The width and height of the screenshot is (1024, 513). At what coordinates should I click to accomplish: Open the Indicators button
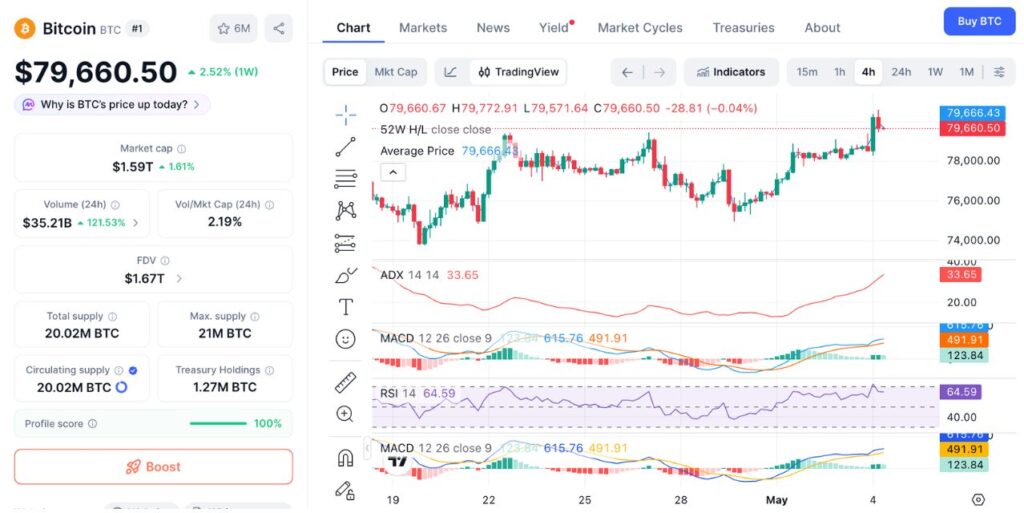[x=731, y=72]
